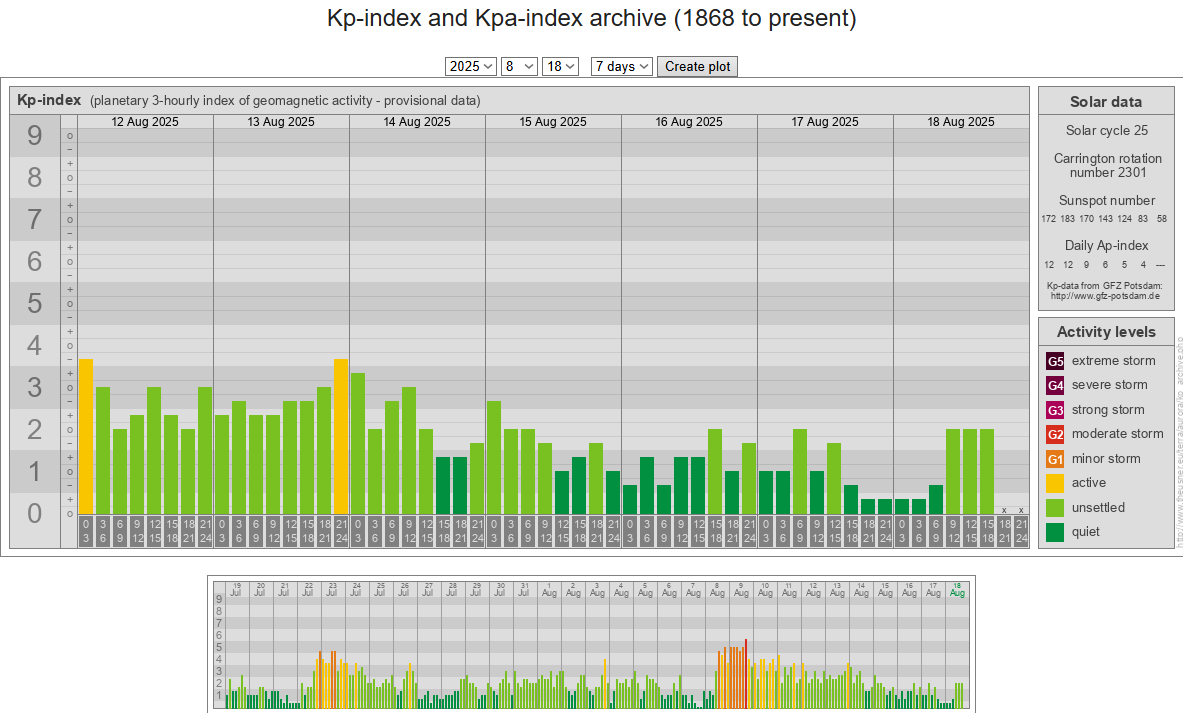Open the month dropdown showing 8
The height and width of the screenshot is (713, 1183).
519,66
